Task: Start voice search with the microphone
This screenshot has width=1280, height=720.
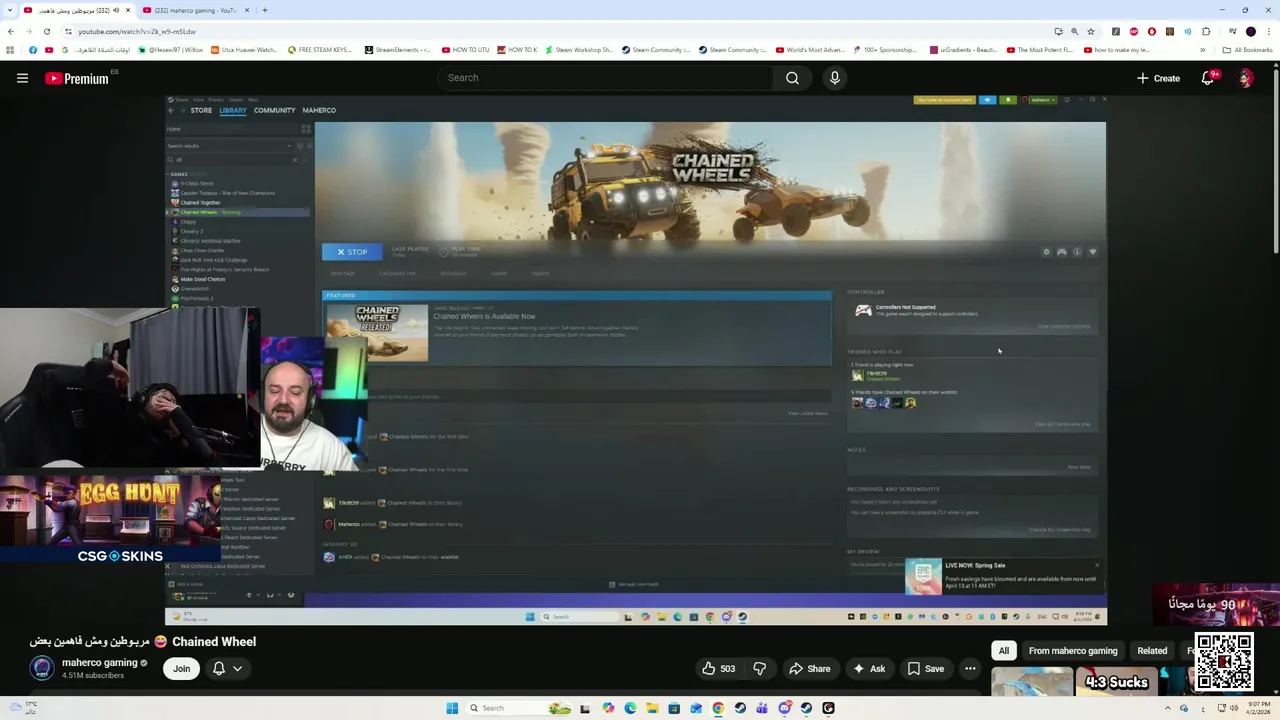Action: 835,78
